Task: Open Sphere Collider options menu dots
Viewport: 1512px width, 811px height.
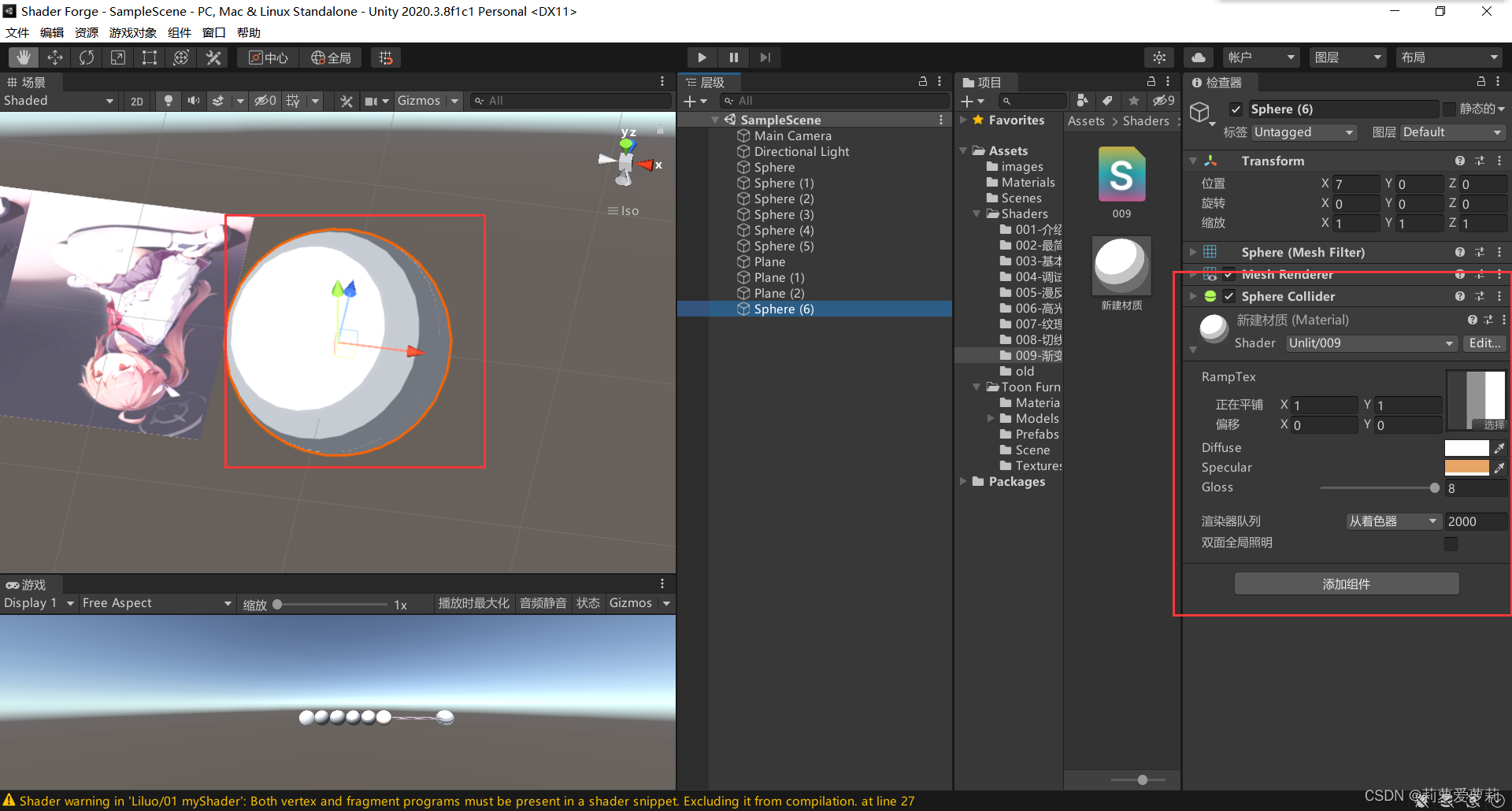Action: pyautogui.click(x=1499, y=296)
